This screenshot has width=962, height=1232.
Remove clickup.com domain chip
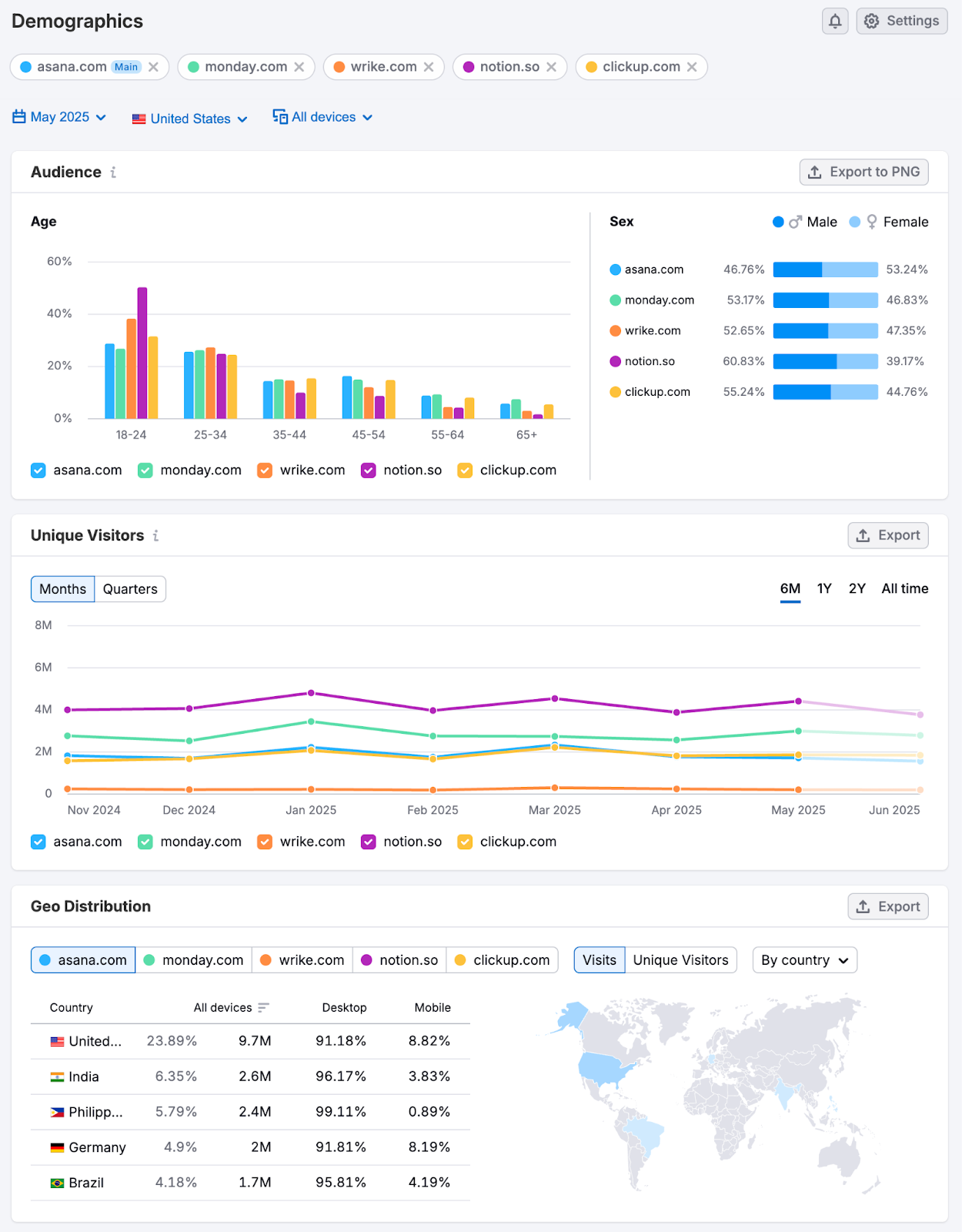(x=692, y=67)
